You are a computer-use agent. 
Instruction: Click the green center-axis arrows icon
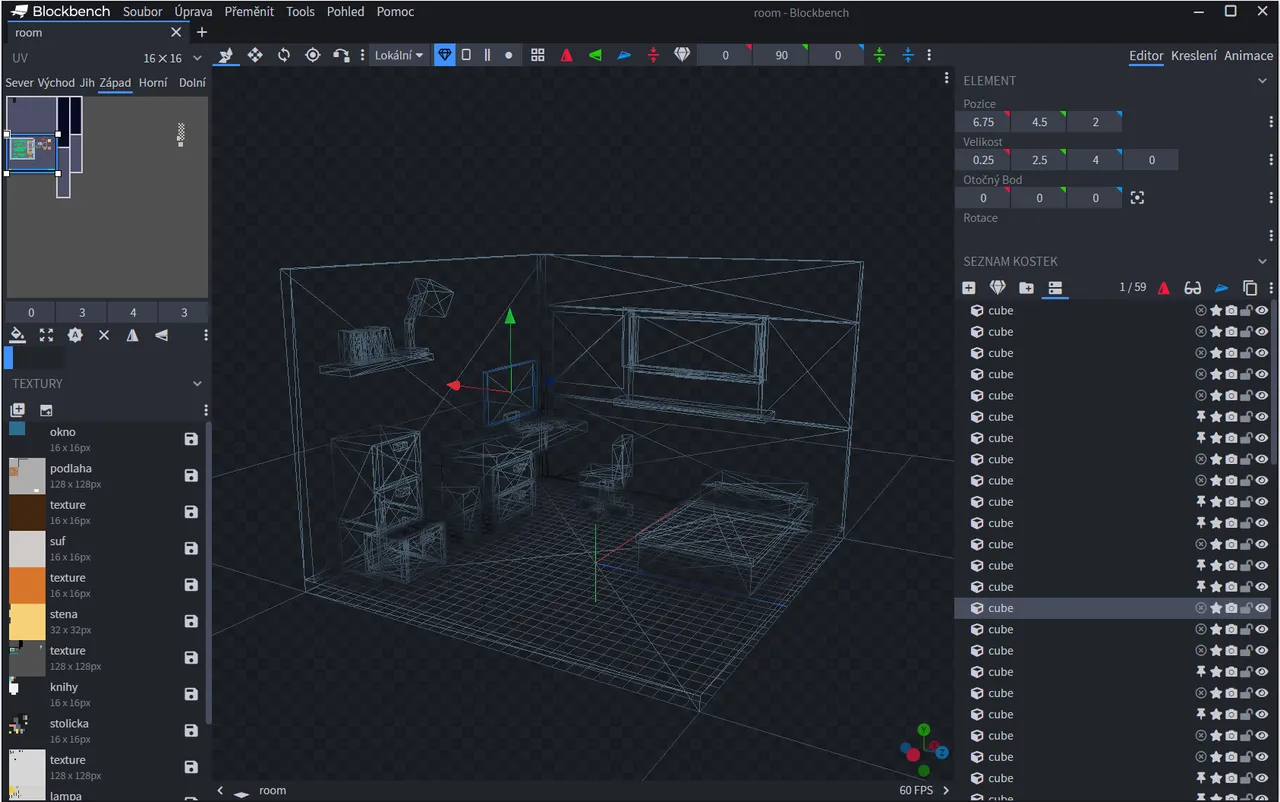point(879,55)
